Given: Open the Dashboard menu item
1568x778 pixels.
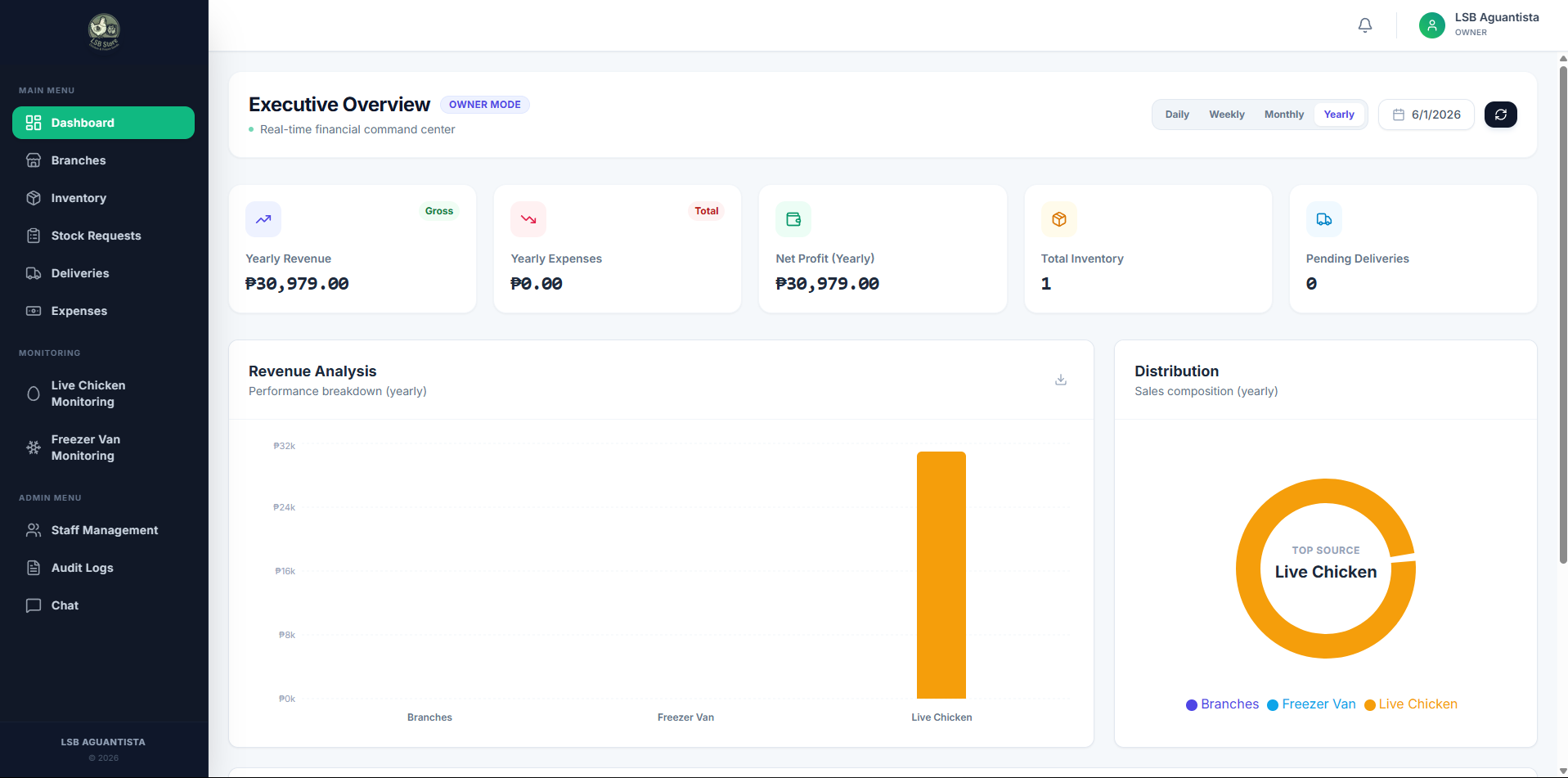Looking at the screenshot, I should point(103,123).
